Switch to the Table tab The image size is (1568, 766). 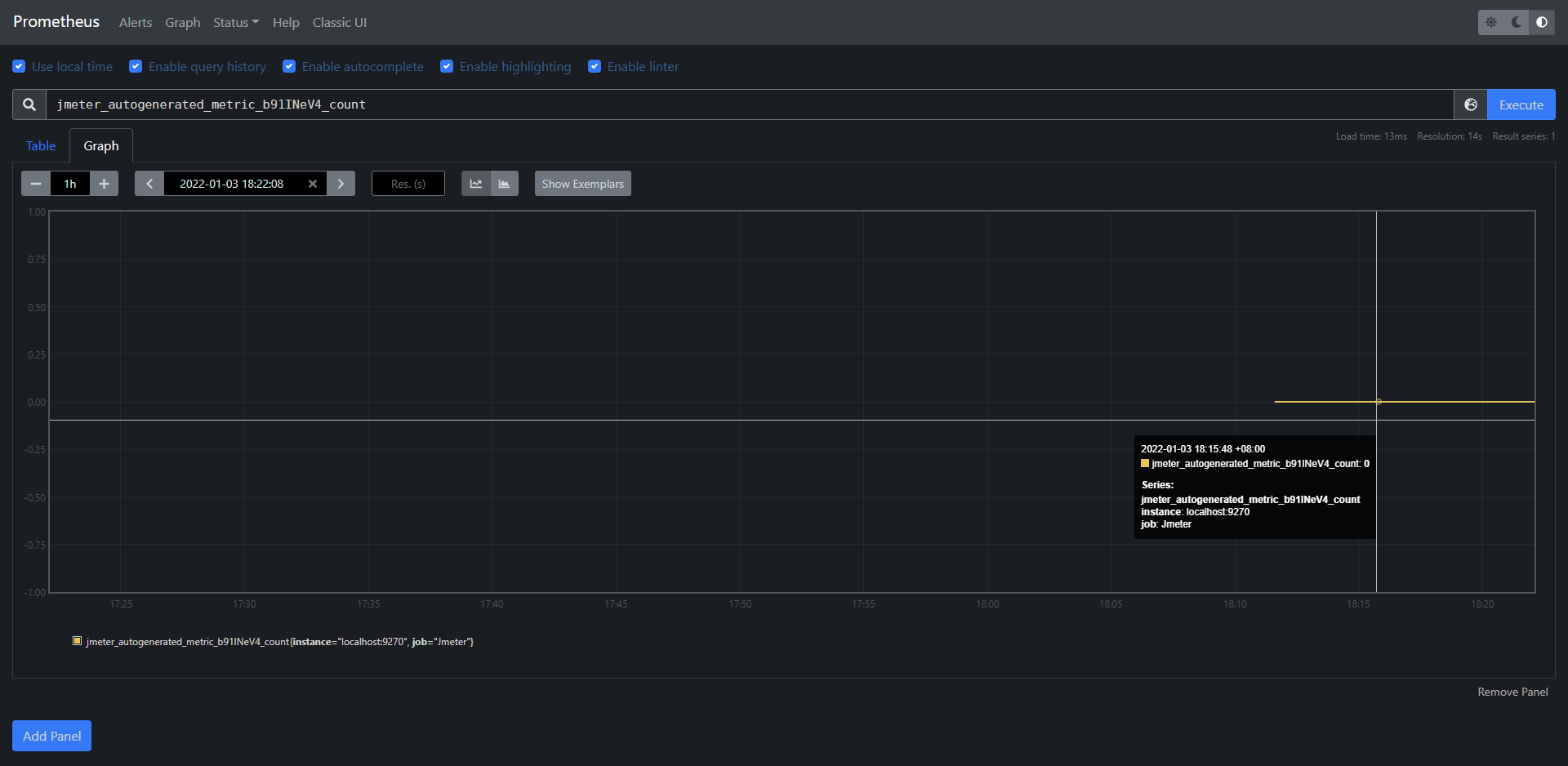pos(40,145)
